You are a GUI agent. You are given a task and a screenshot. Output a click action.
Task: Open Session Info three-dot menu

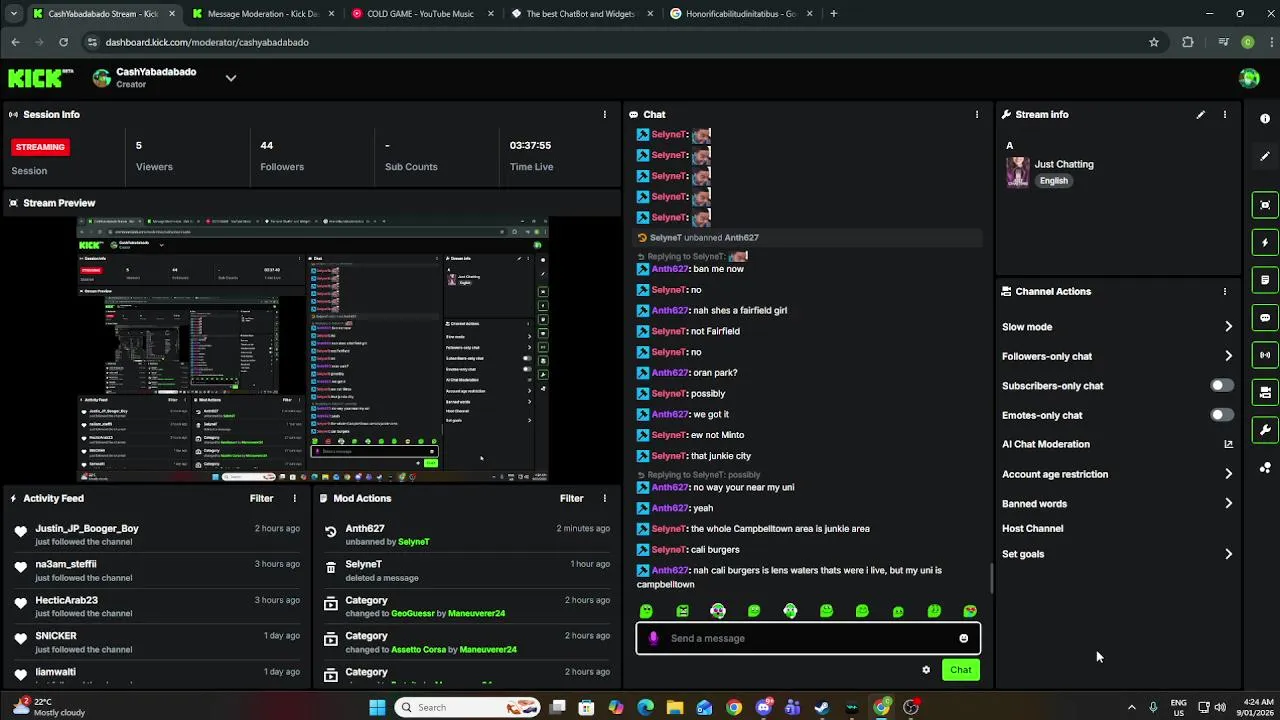click(x=604, y=114)
